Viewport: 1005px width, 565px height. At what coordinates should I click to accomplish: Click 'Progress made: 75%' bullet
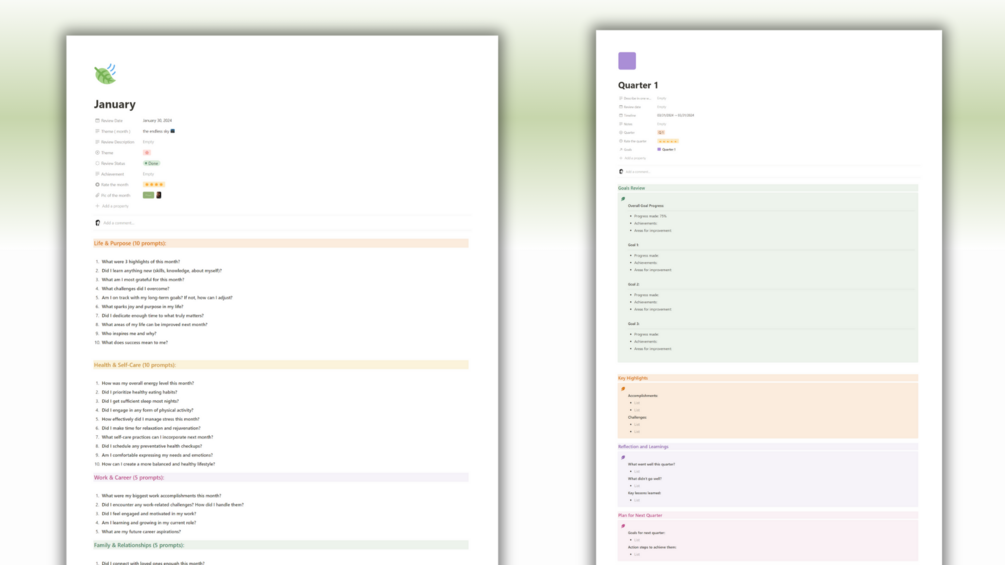[x=650, y=216]
